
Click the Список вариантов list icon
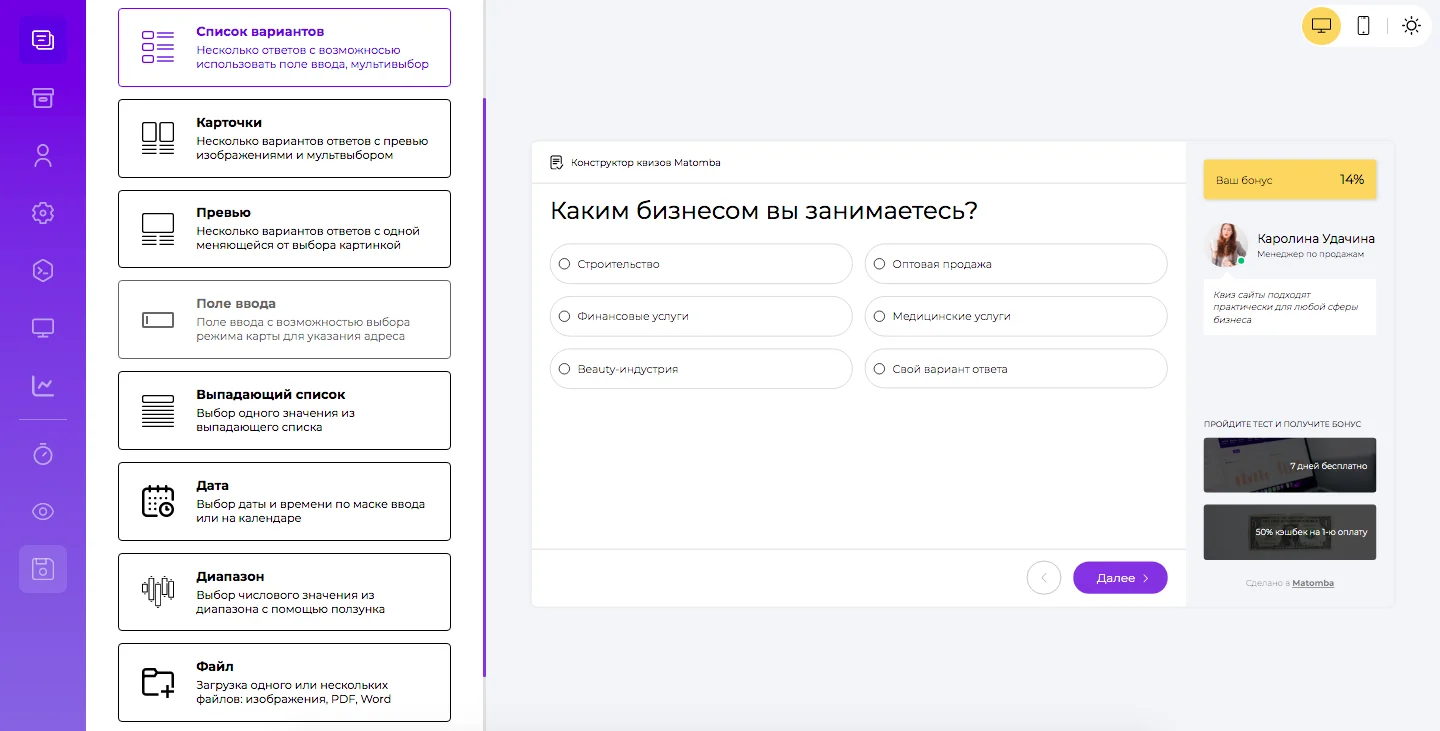[x=158, y=47]
